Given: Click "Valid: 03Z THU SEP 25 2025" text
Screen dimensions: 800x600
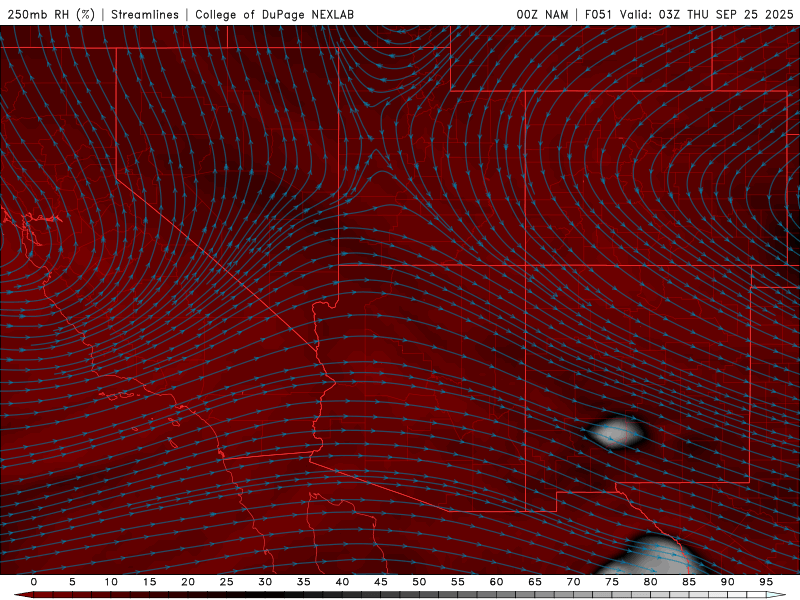Looking at the screenshot, I should pos(707,14).
